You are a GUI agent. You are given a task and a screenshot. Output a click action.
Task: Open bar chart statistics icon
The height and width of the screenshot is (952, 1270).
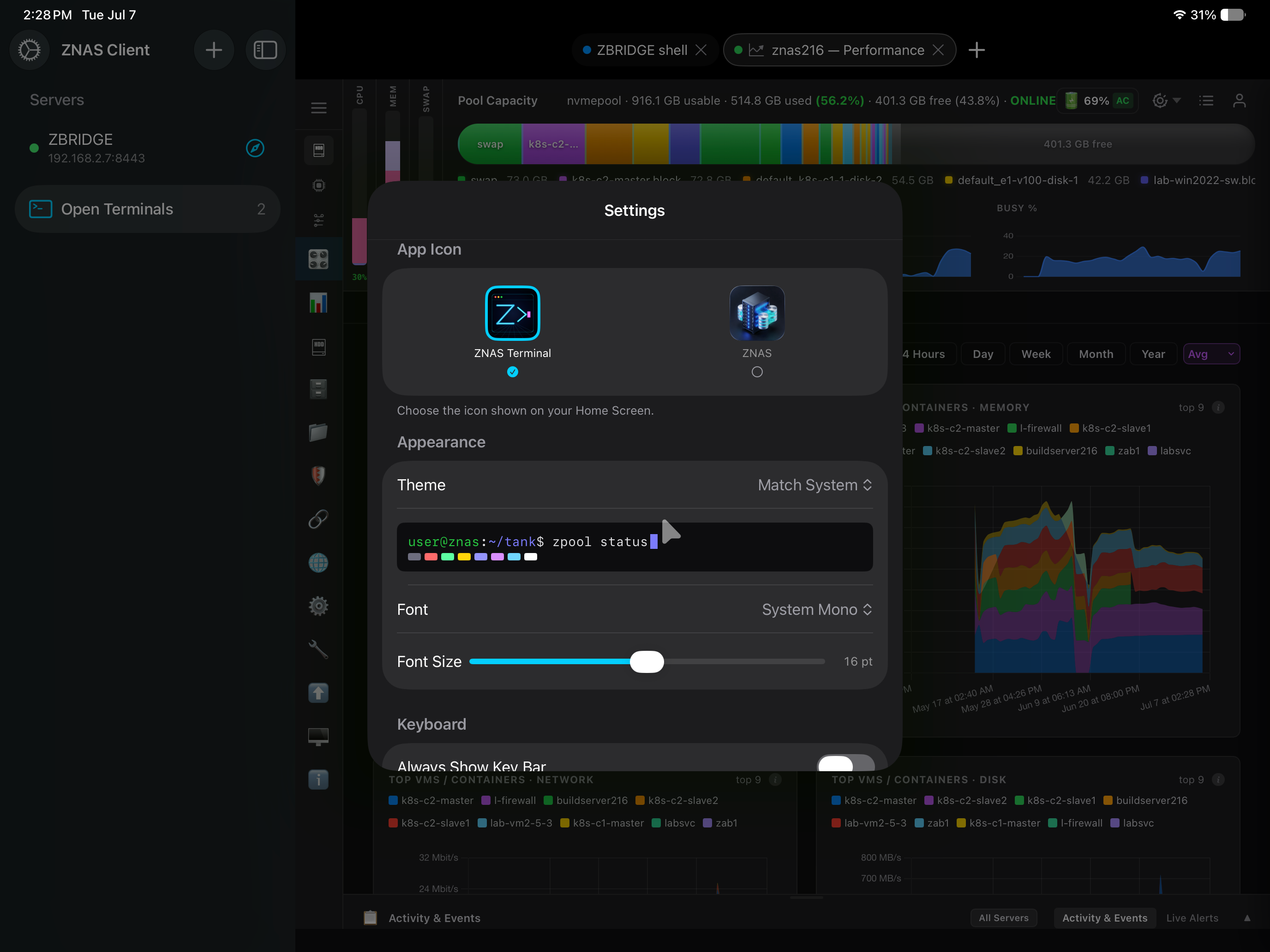(x=318, y=303)
